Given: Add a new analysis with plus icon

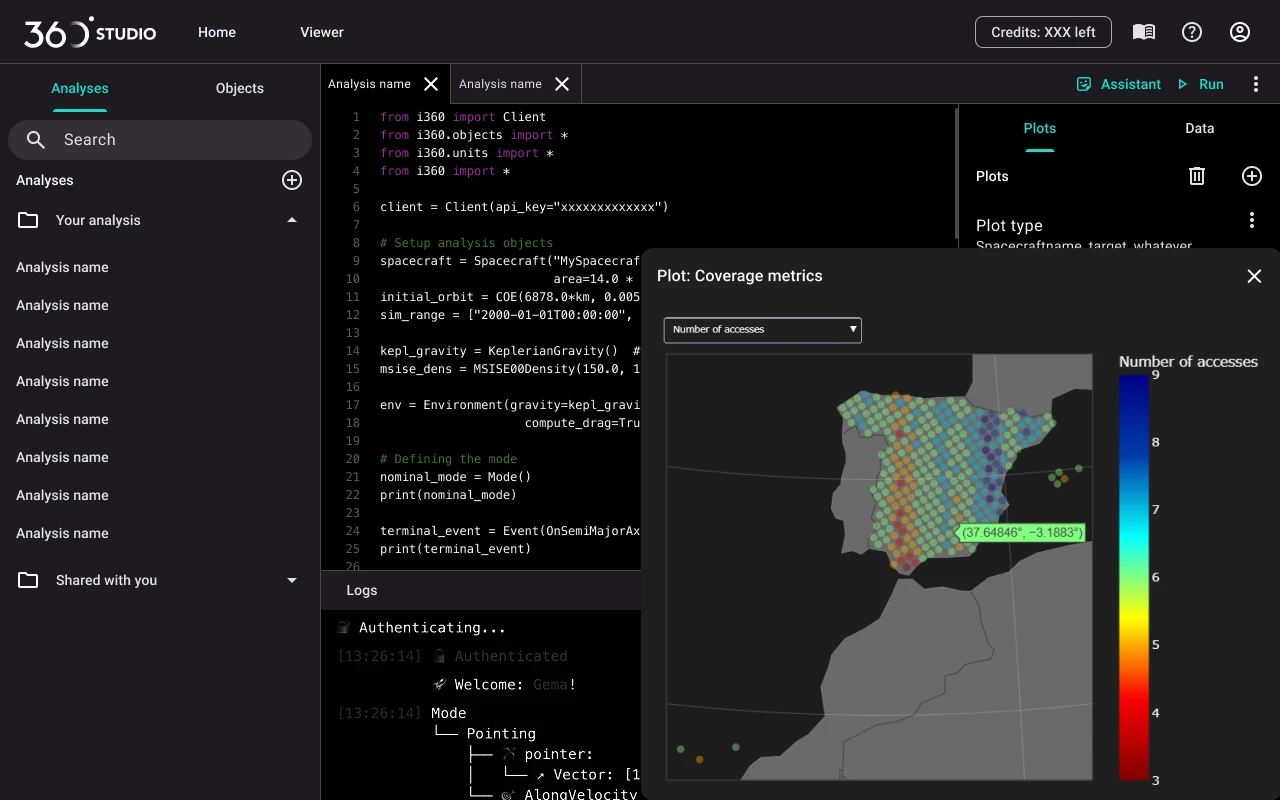Looking at the screenshot, I should tap(291, 180).
